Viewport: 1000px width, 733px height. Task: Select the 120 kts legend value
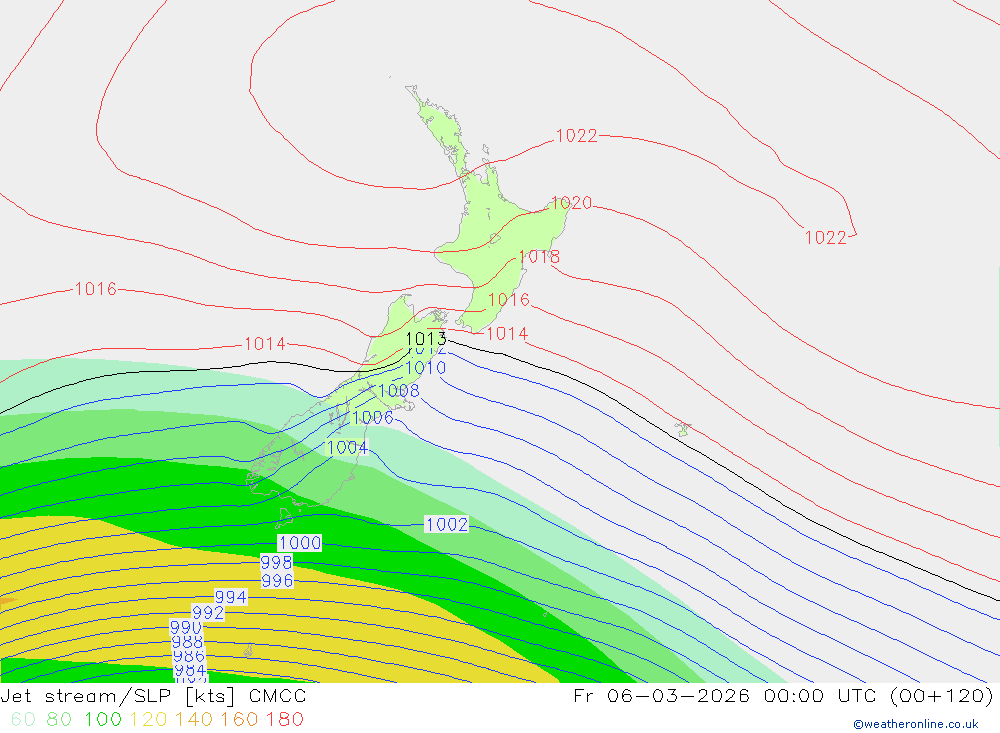pyautogui.click(x=149, y=719)
